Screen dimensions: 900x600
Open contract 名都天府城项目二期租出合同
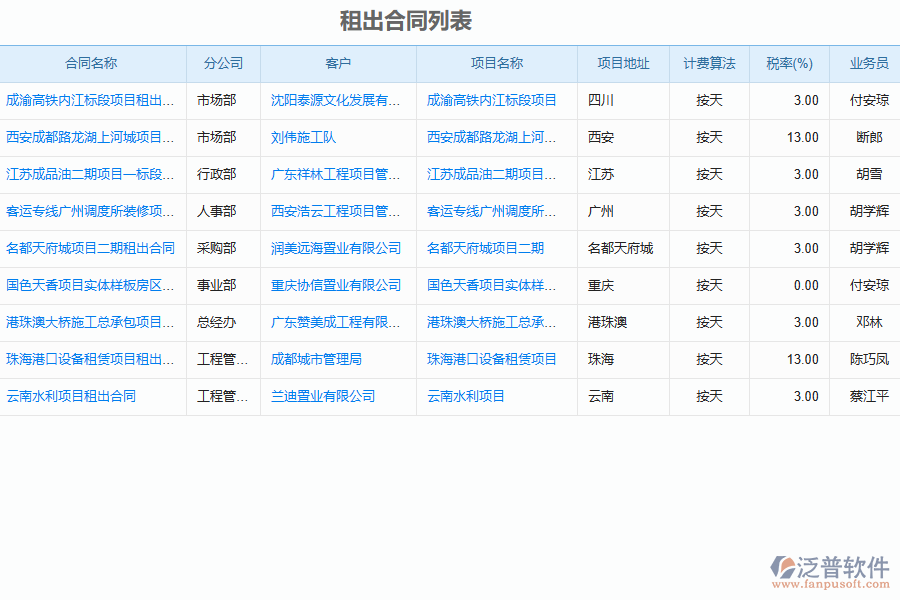pyautogui.click(x=90, y=248)
